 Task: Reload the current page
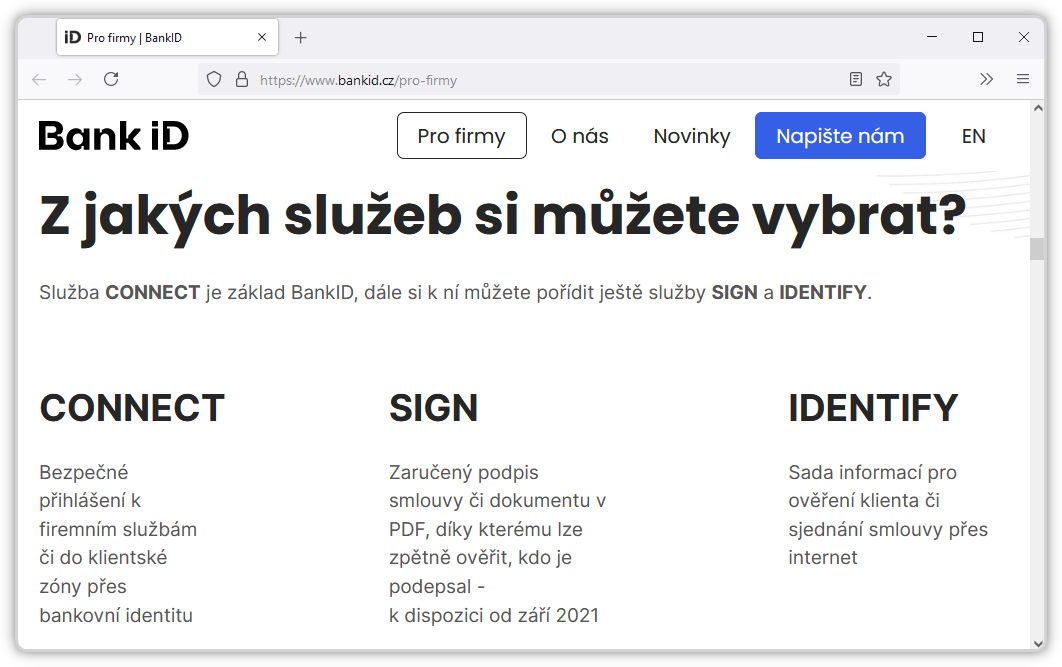click(x=111, y=80)
